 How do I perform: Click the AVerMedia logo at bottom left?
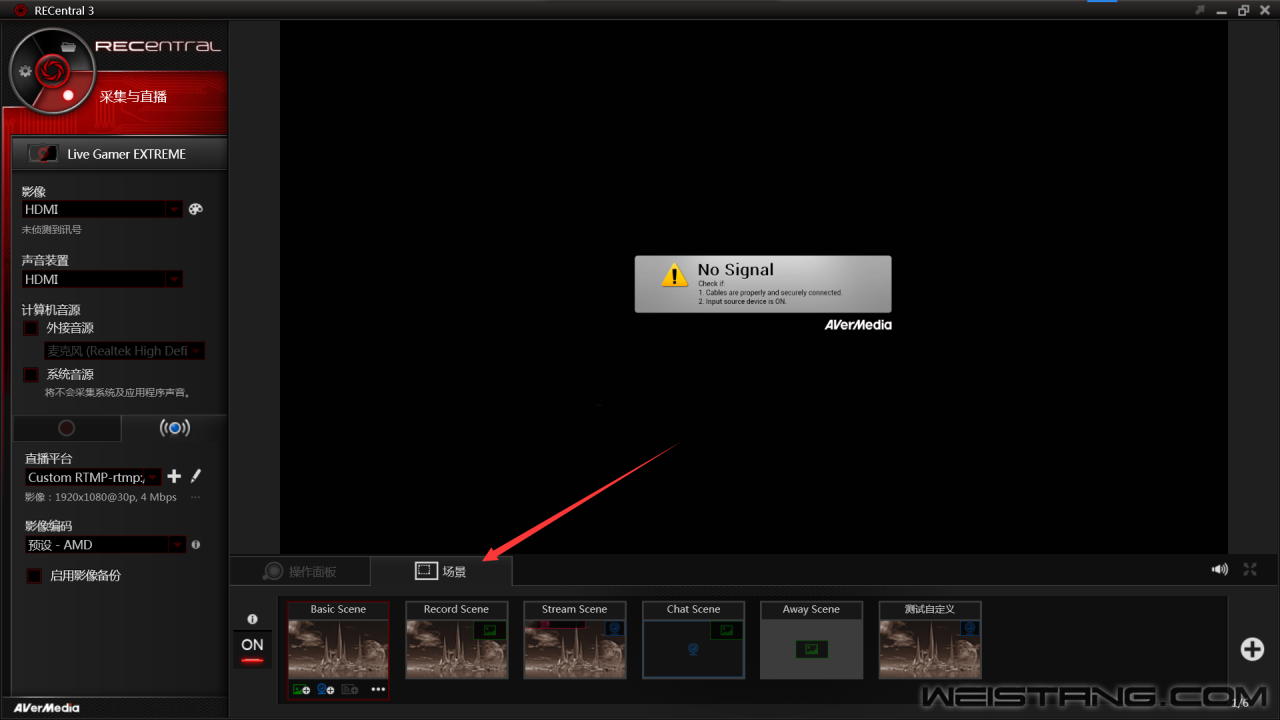47,708
